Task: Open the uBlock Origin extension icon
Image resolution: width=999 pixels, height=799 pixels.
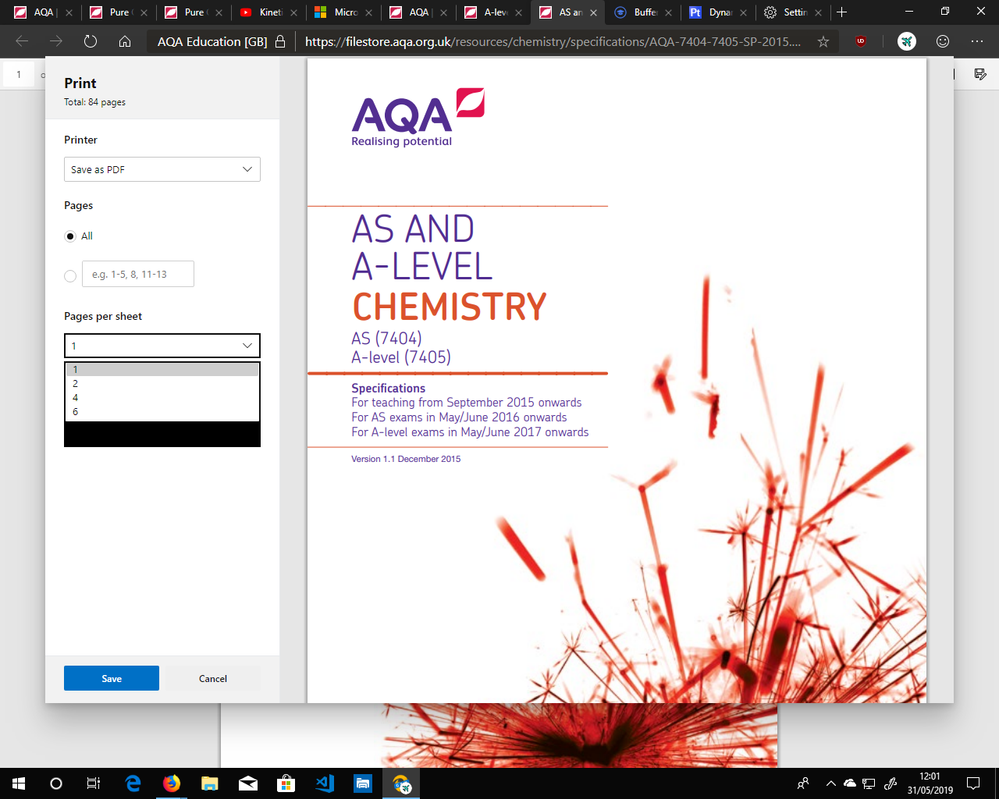Action: [861, 41]
